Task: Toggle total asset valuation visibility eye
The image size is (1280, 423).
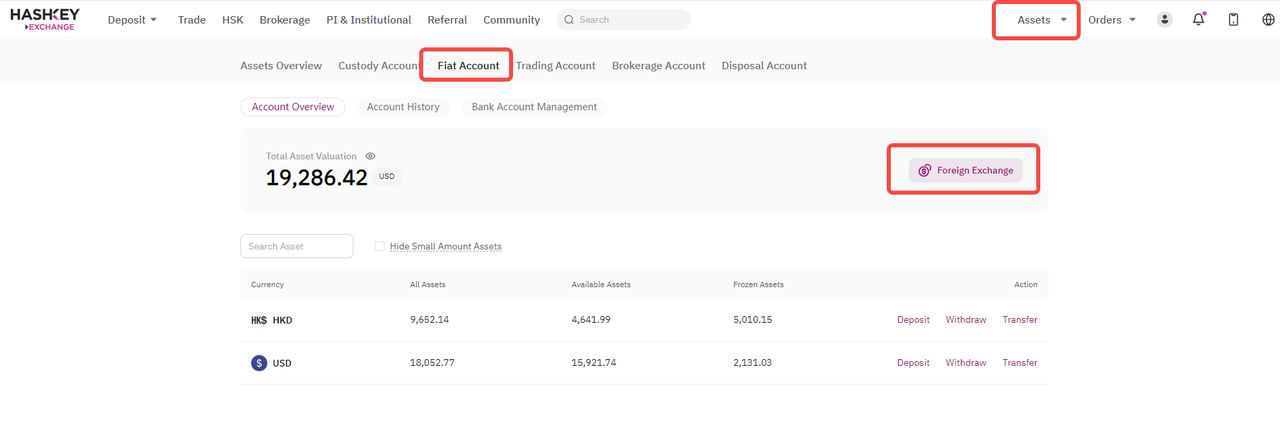Action: [x=370, y=156]
